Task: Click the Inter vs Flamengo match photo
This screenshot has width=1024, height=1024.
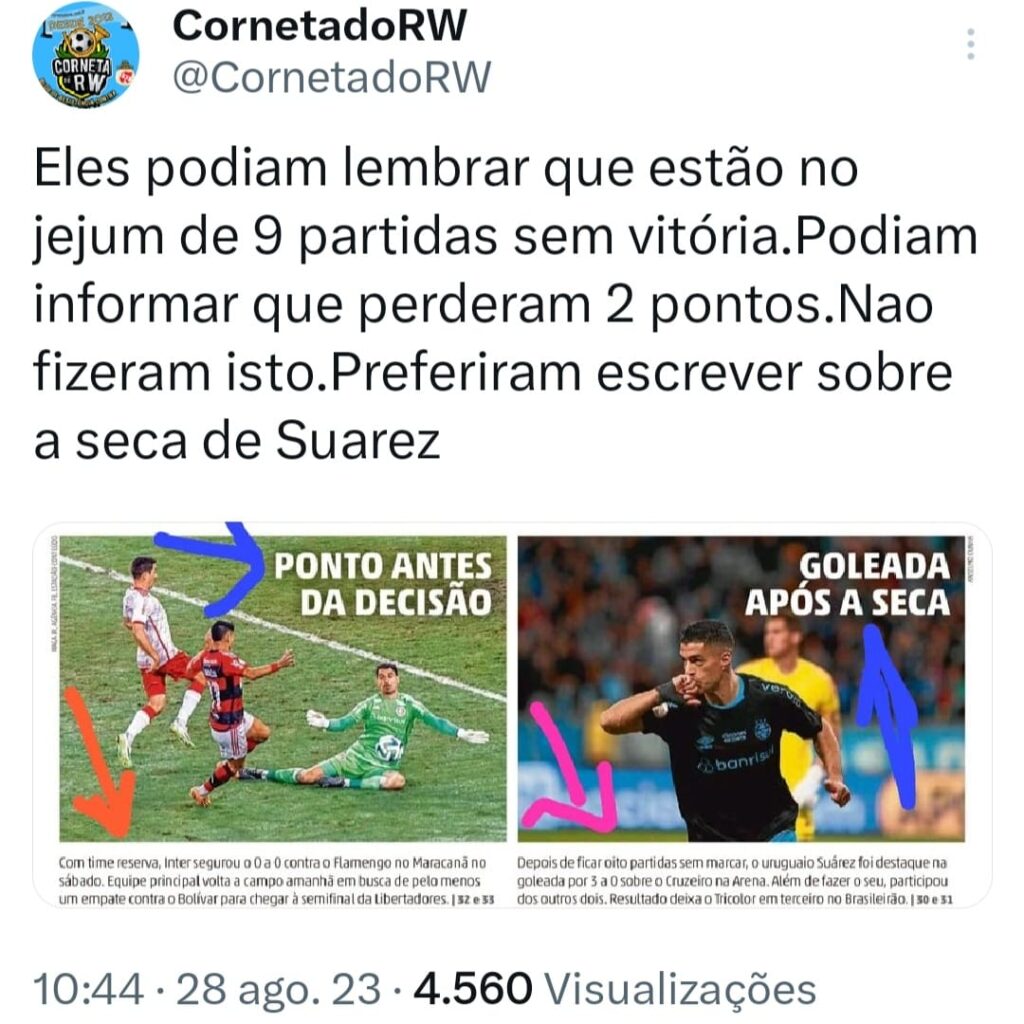Action: point(283,688)
